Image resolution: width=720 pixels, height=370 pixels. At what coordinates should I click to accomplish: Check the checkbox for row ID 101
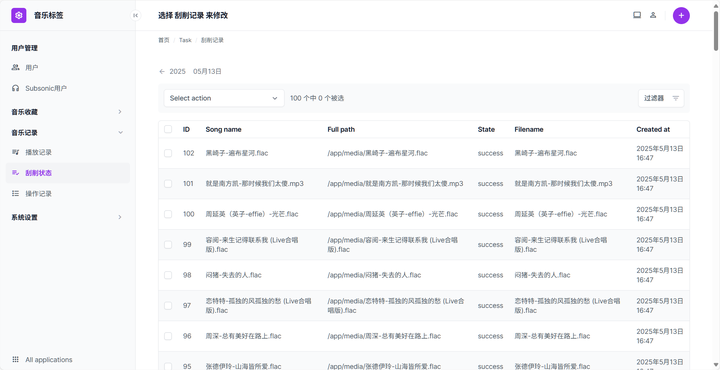(168, 184)
